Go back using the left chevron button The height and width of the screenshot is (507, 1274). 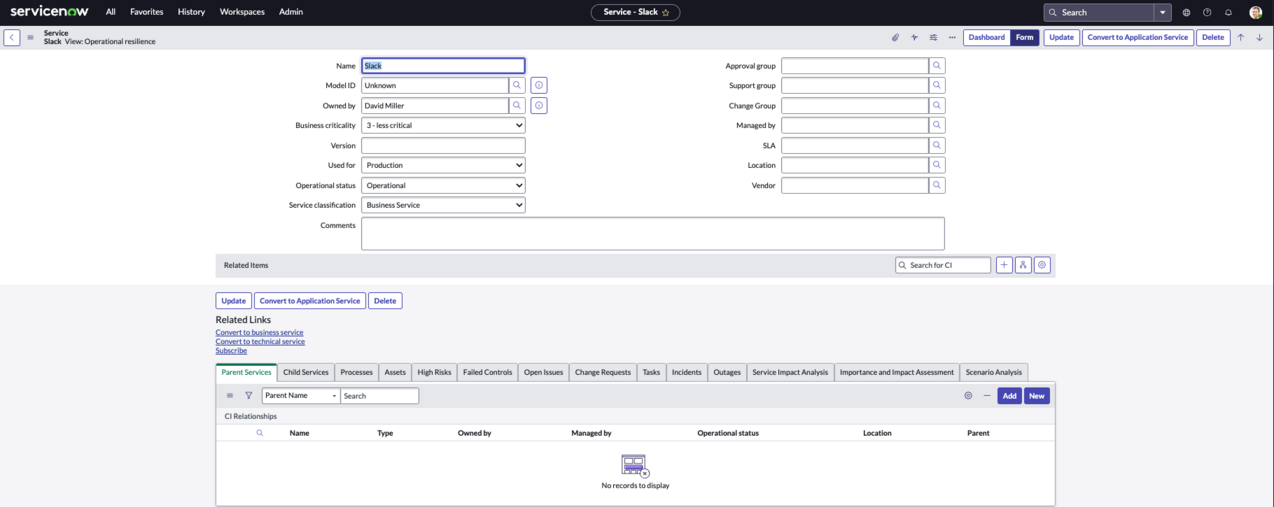click(x=12, y=37)
